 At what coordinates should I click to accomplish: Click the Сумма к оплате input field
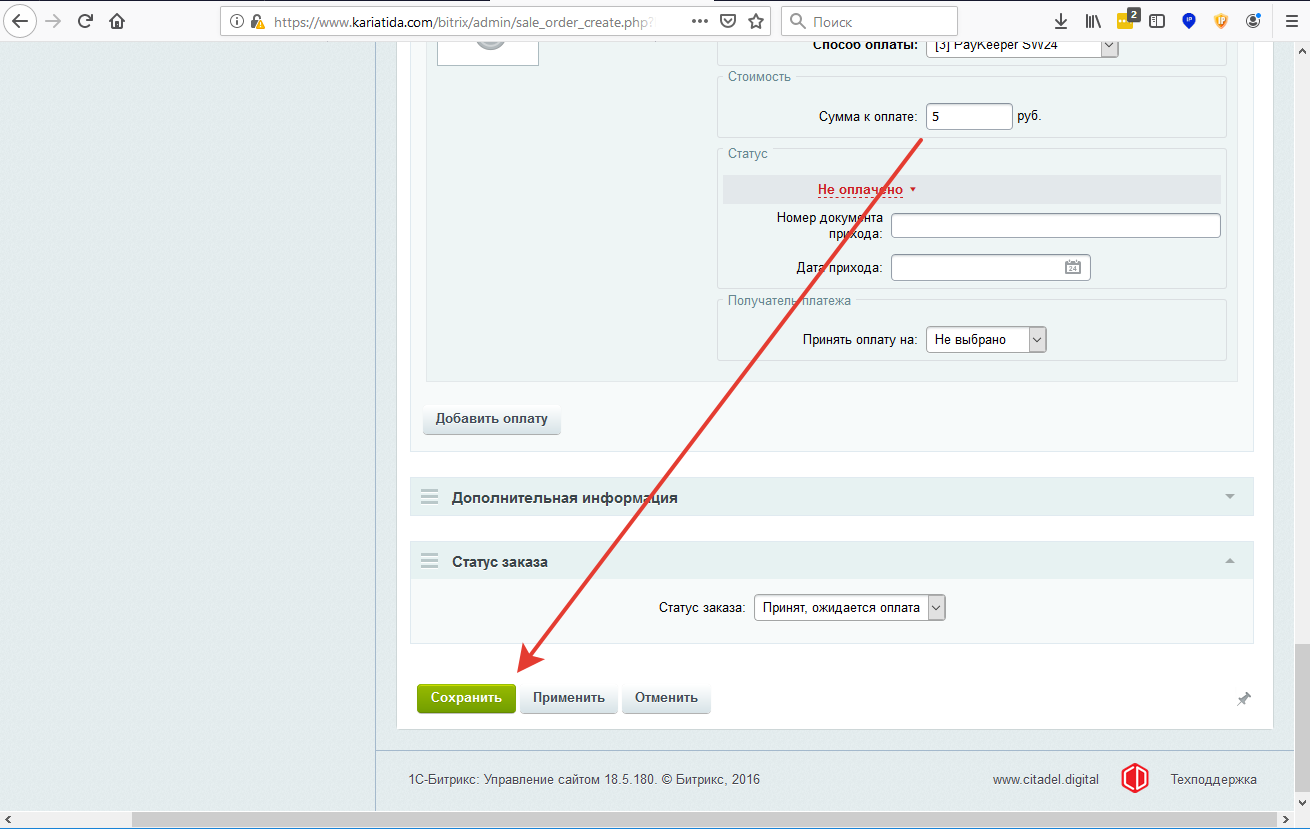point(968,117)
